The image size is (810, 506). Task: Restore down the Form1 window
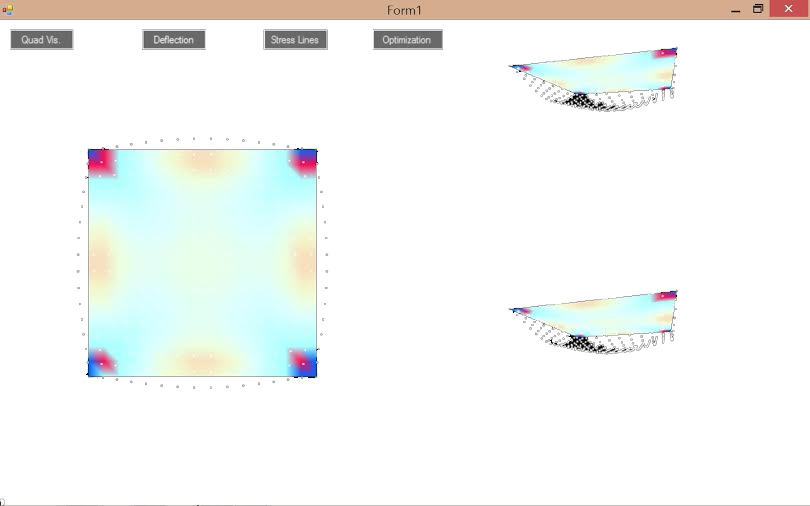(758, 9)
